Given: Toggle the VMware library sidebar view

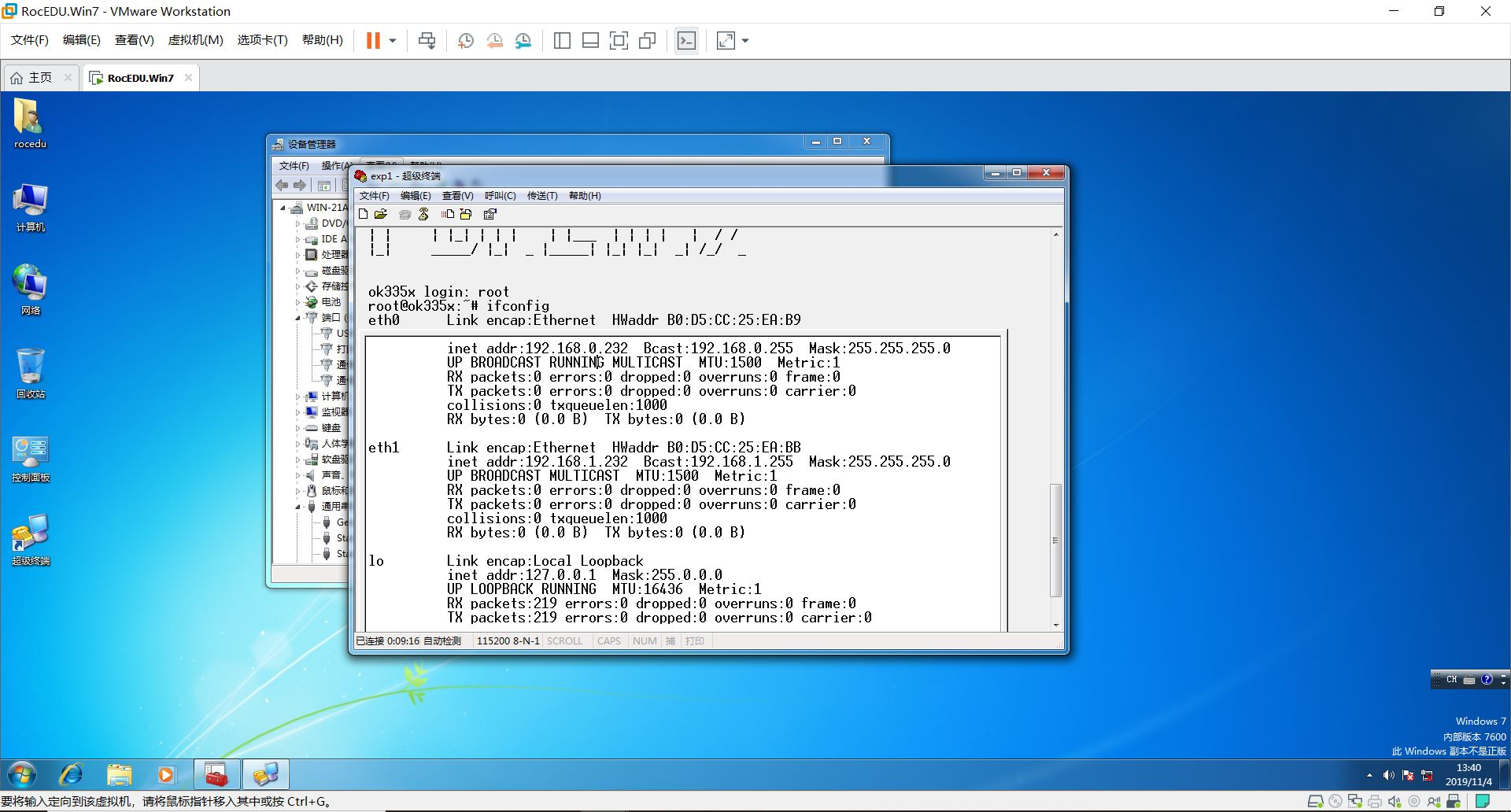Looking at the screenshot, I should pos(562,40).
